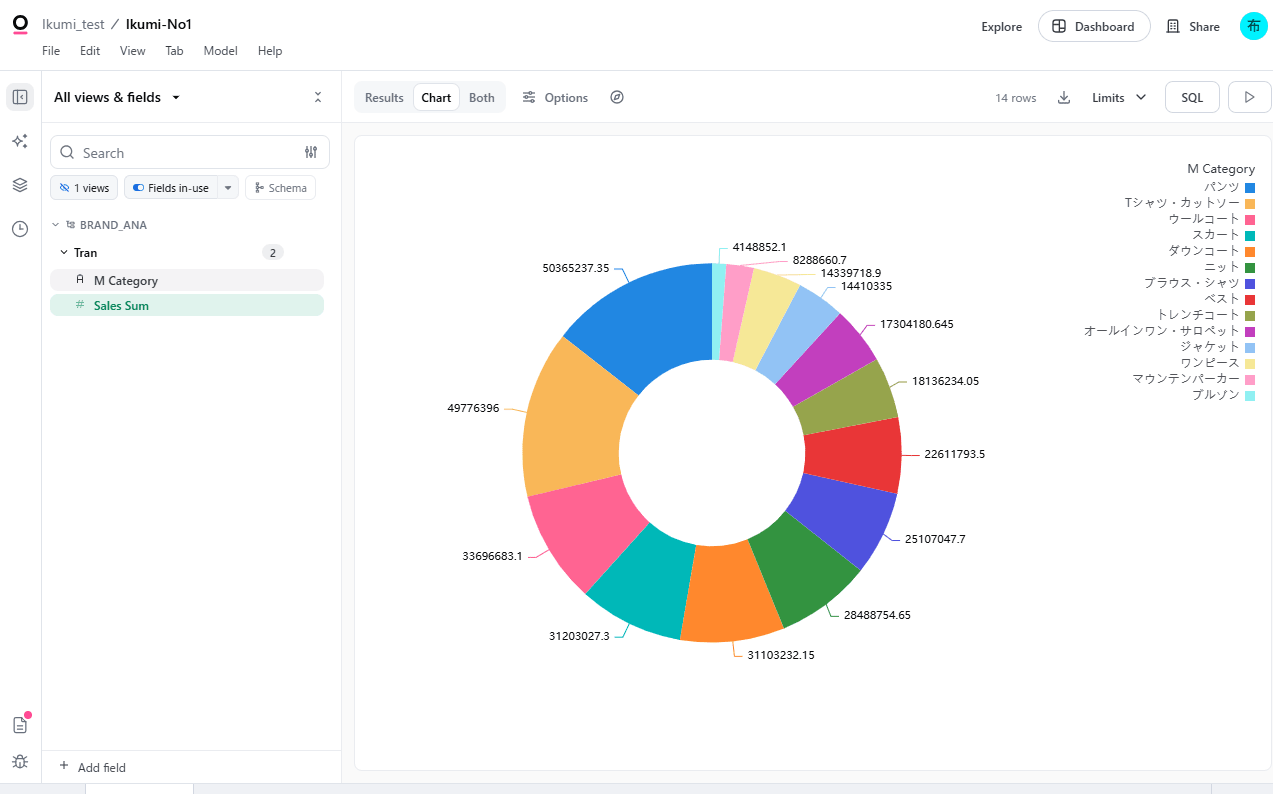Click the 14 rows count label
Viewport: 1273px width, 794px height.
pyautogui.click(x=1015, y=98)
